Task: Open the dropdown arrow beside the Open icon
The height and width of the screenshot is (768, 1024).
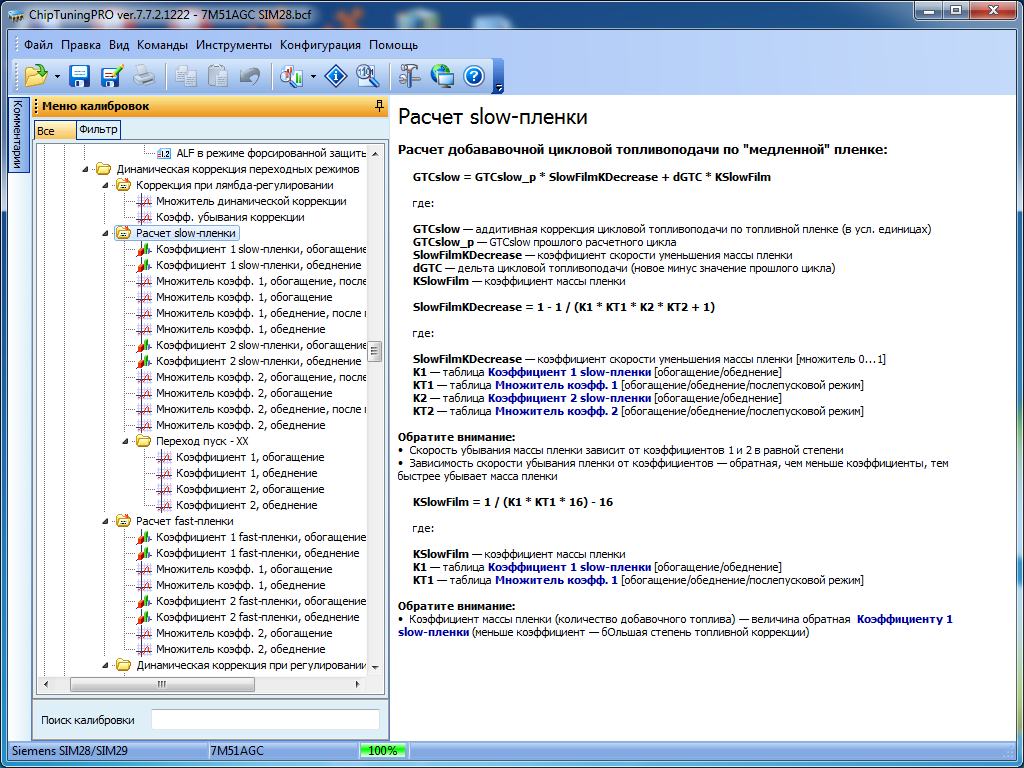Action: (58, 76)
